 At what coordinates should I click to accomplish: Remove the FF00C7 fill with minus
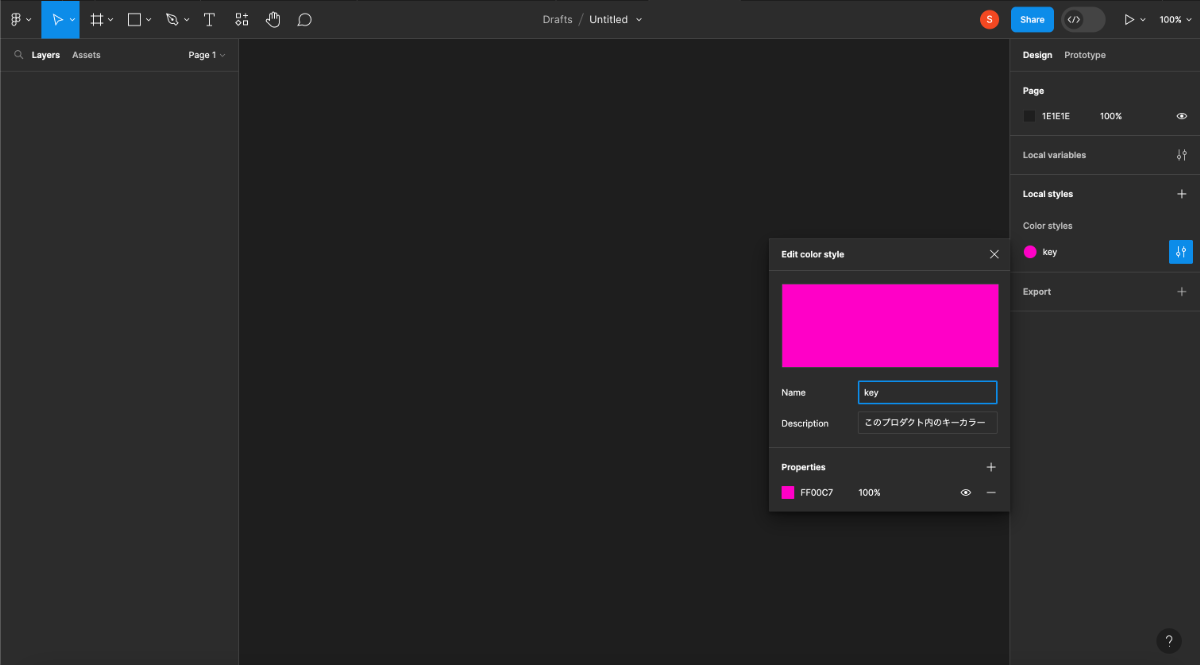[x=991, y=492]
